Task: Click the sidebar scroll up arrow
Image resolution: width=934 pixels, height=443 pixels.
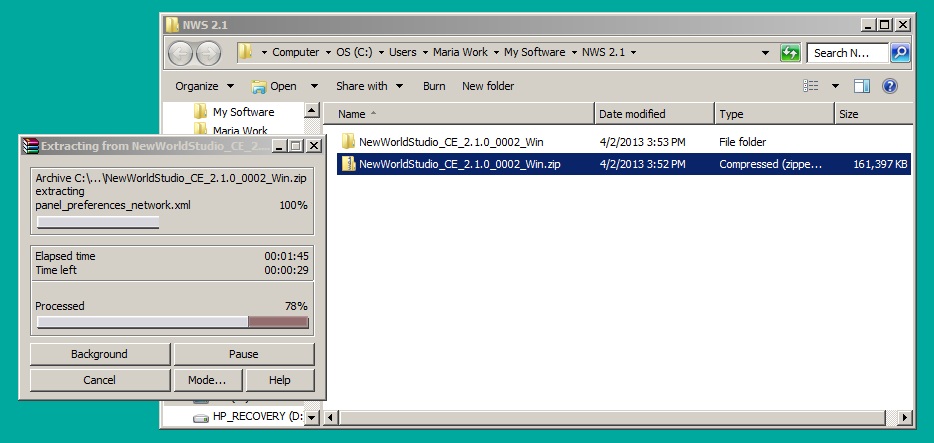Action: click(312, 111)
